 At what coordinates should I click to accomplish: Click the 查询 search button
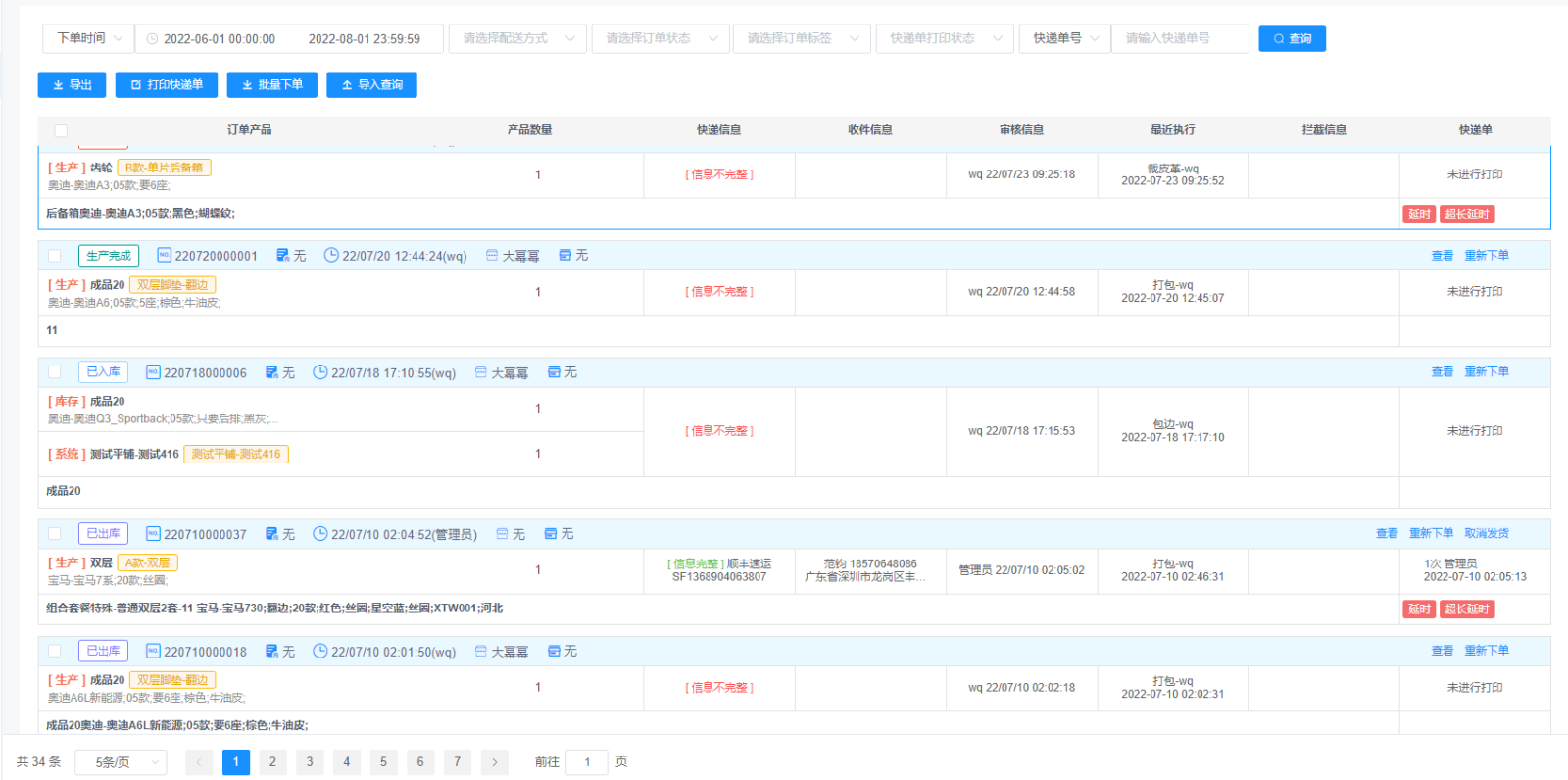(1292, 38)
